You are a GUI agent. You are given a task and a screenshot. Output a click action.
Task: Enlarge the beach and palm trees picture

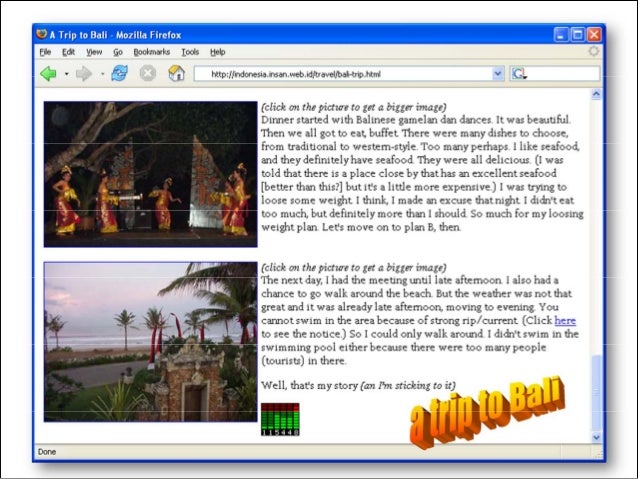pyautogui.click(x=150, y=341)
